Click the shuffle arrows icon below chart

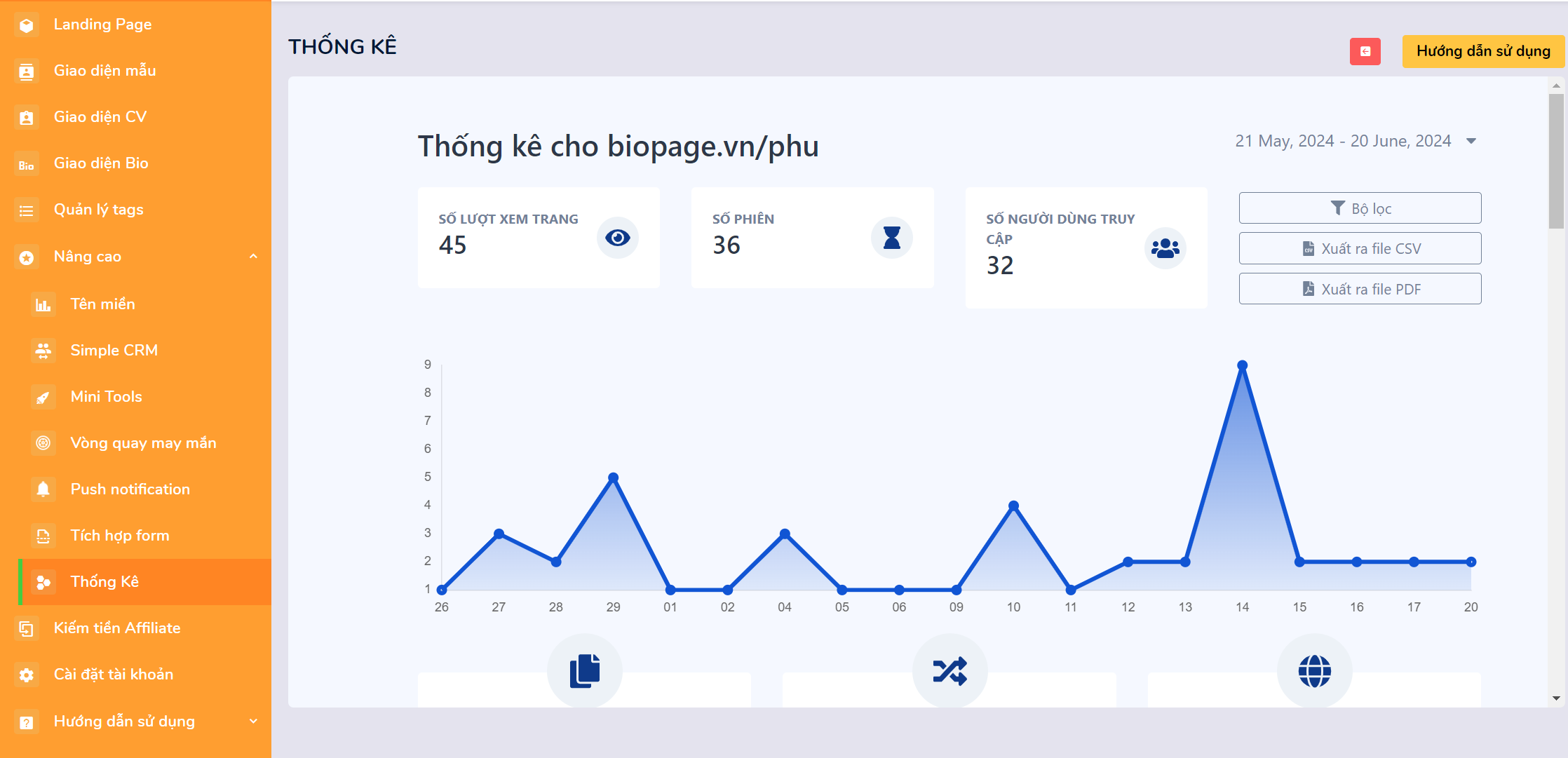click(949, 671)
